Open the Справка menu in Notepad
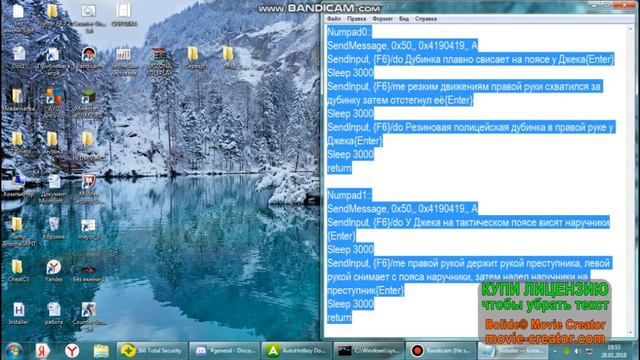Screen dimensions: 640x360 pyautogui.click(x=426, y=19)
